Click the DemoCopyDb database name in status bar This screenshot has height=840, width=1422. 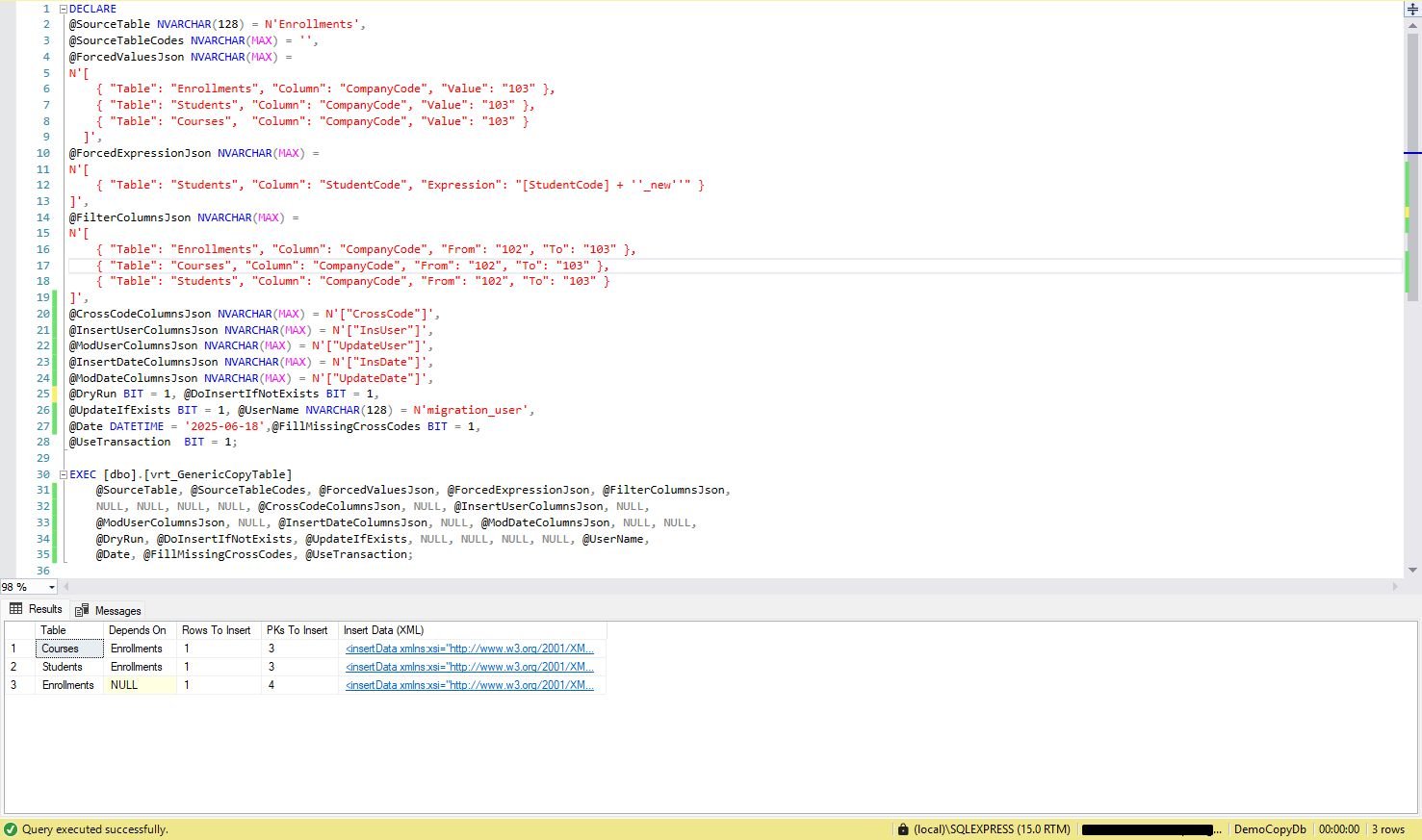pyautogui.click(x=1270, y=829)
